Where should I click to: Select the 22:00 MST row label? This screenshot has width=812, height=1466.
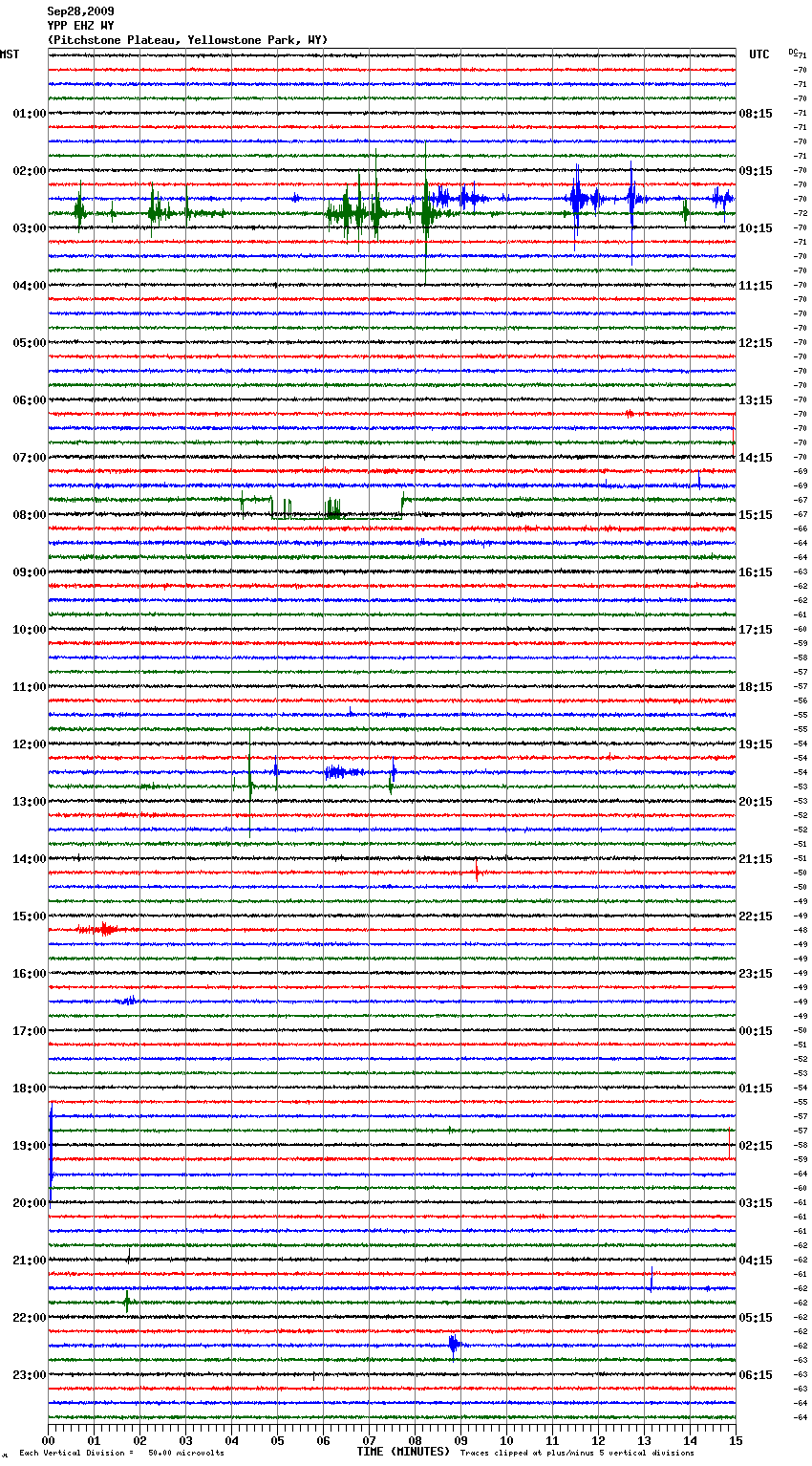point(29,1318)
